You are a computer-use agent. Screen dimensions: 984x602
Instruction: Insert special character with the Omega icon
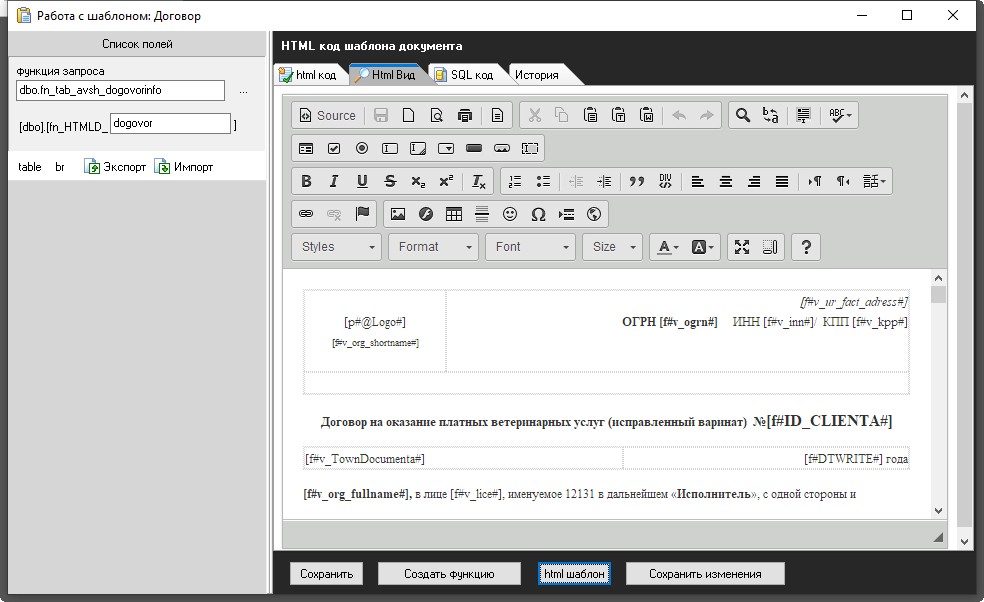(538, 213)
